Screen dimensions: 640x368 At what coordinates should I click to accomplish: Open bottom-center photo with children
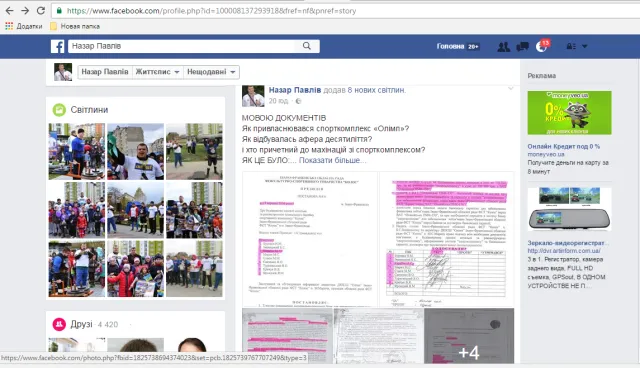pos(136,268)
